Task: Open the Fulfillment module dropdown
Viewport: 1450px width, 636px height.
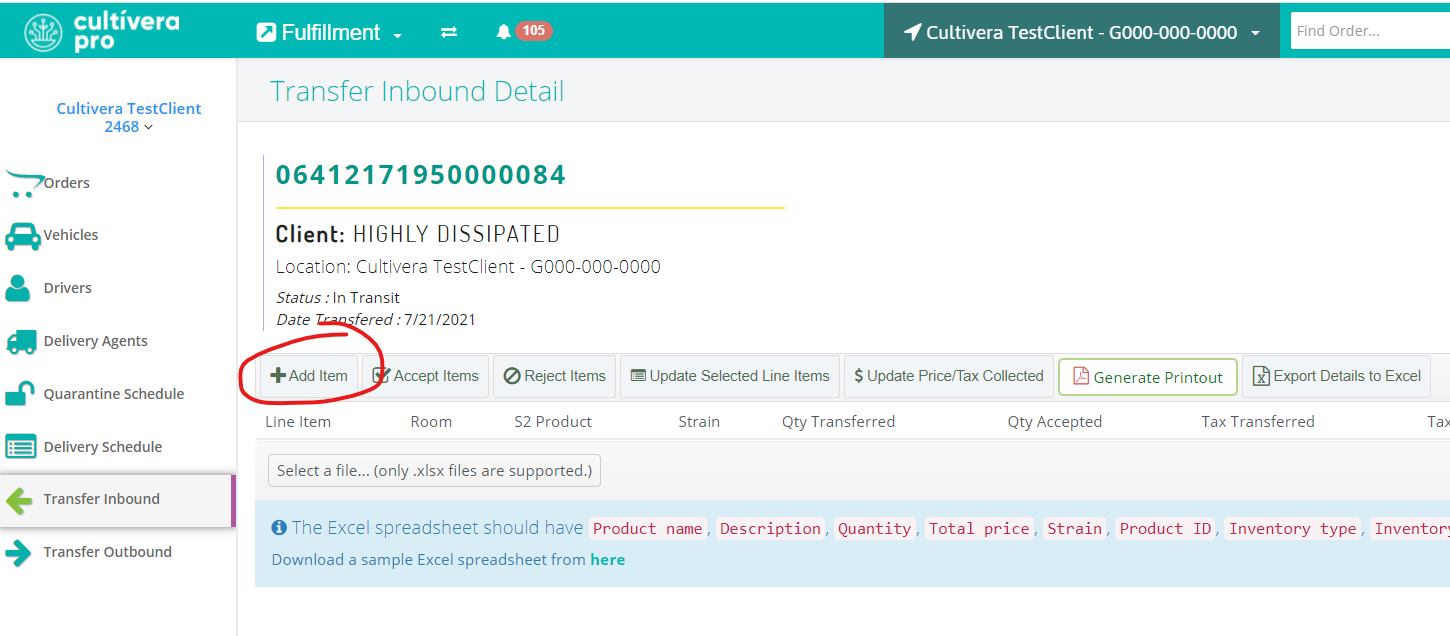Action: tap(330, 32)
